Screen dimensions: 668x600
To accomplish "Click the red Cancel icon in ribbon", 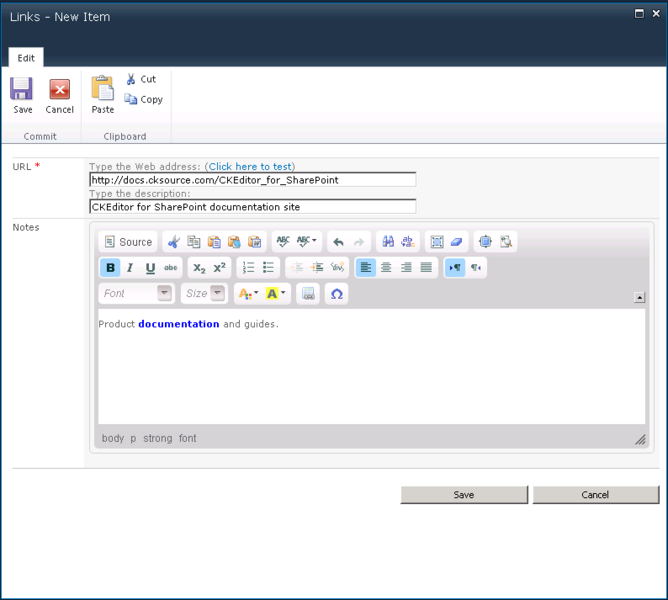I will pos(60,89).
